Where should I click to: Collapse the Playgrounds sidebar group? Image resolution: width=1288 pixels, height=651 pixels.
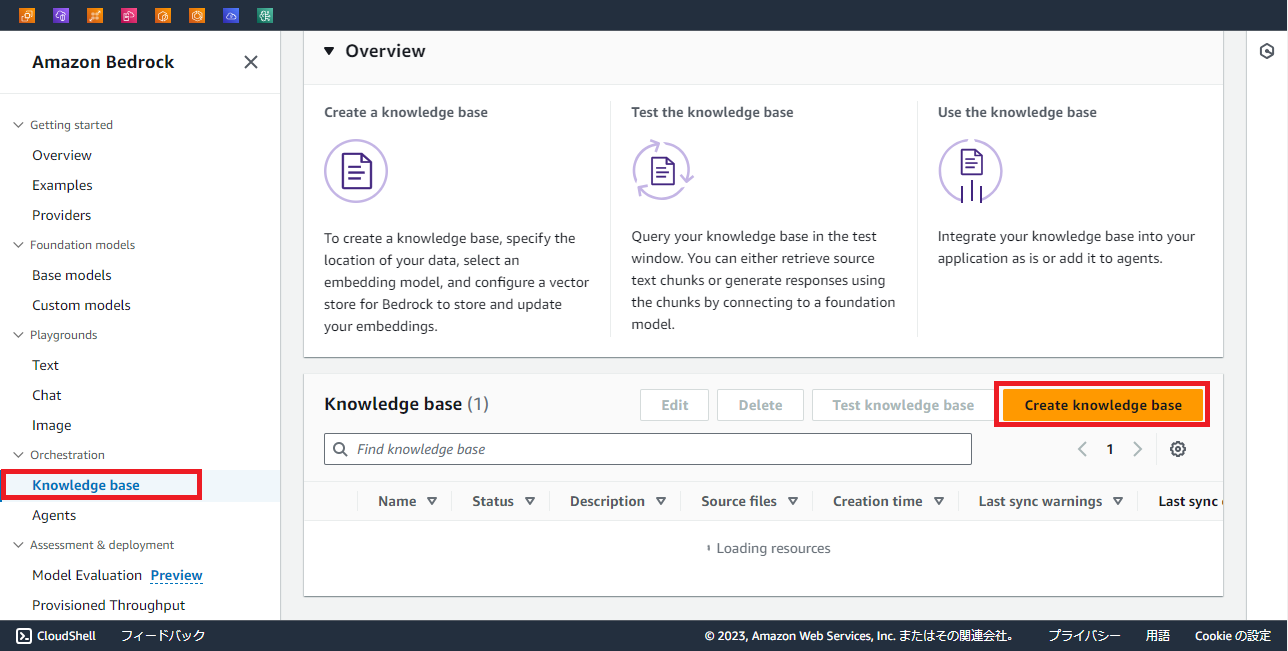coord(17,335)
